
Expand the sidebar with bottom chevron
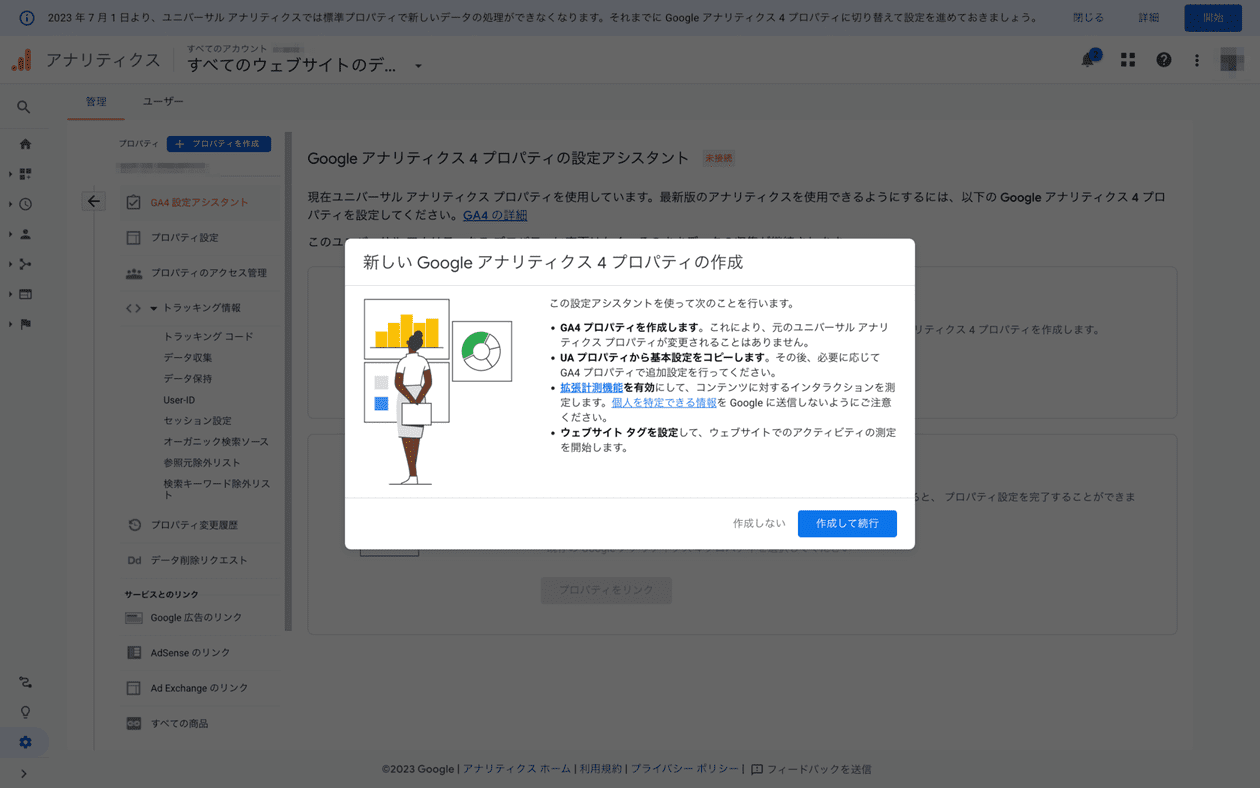pos(24,774)
